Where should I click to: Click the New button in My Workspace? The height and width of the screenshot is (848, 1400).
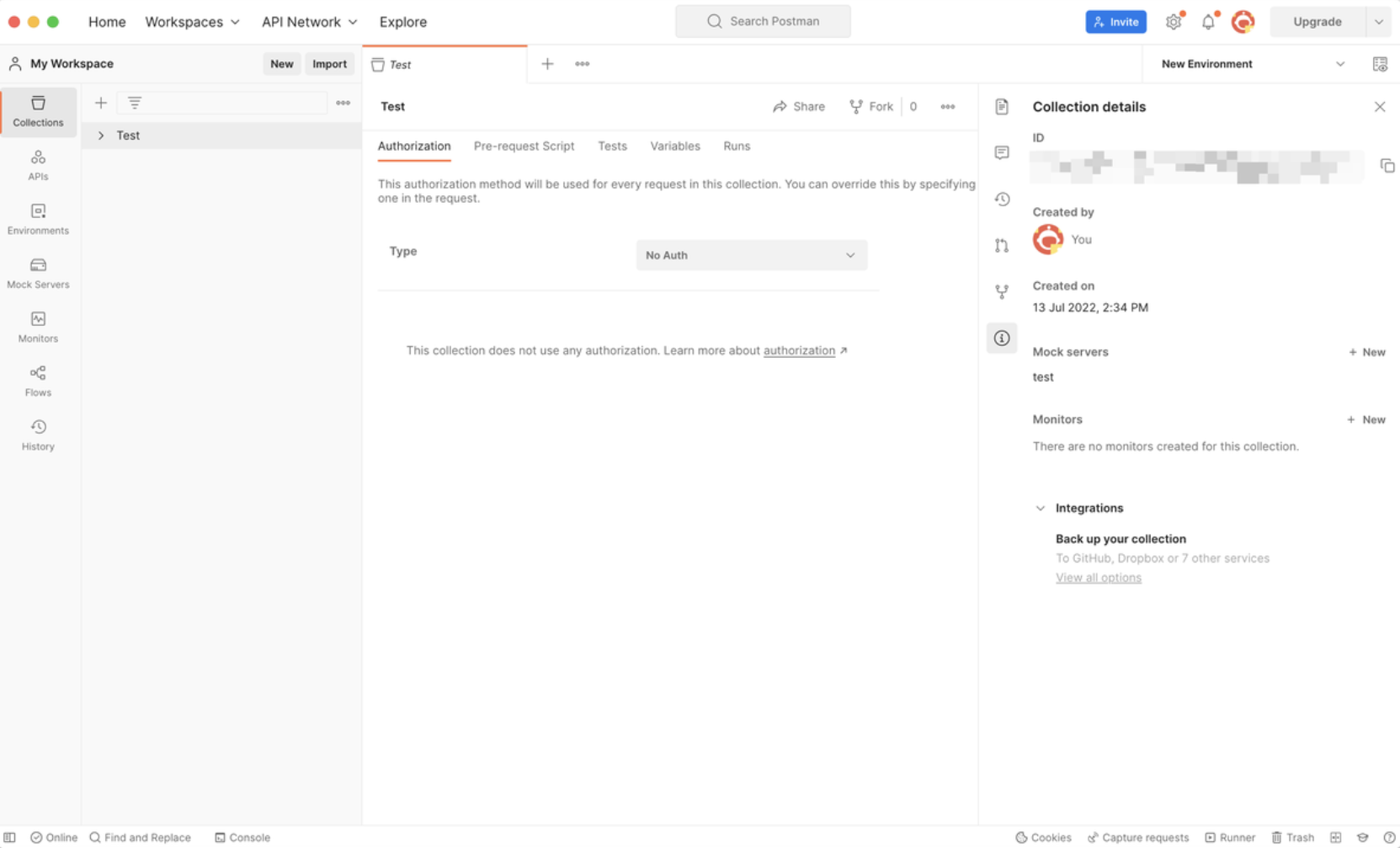pyautogui.click(x=282, y=64)
